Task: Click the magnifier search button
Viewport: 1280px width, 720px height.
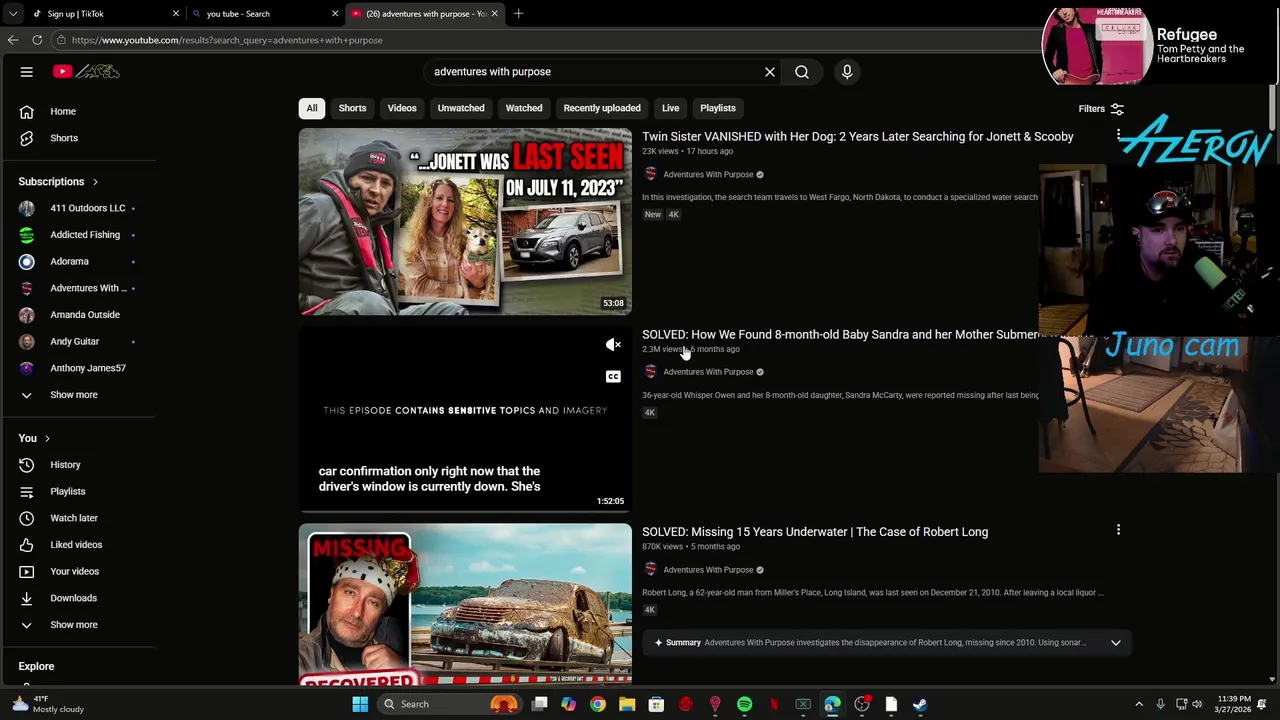Action: pyautogui.click(x=802, y=72)
